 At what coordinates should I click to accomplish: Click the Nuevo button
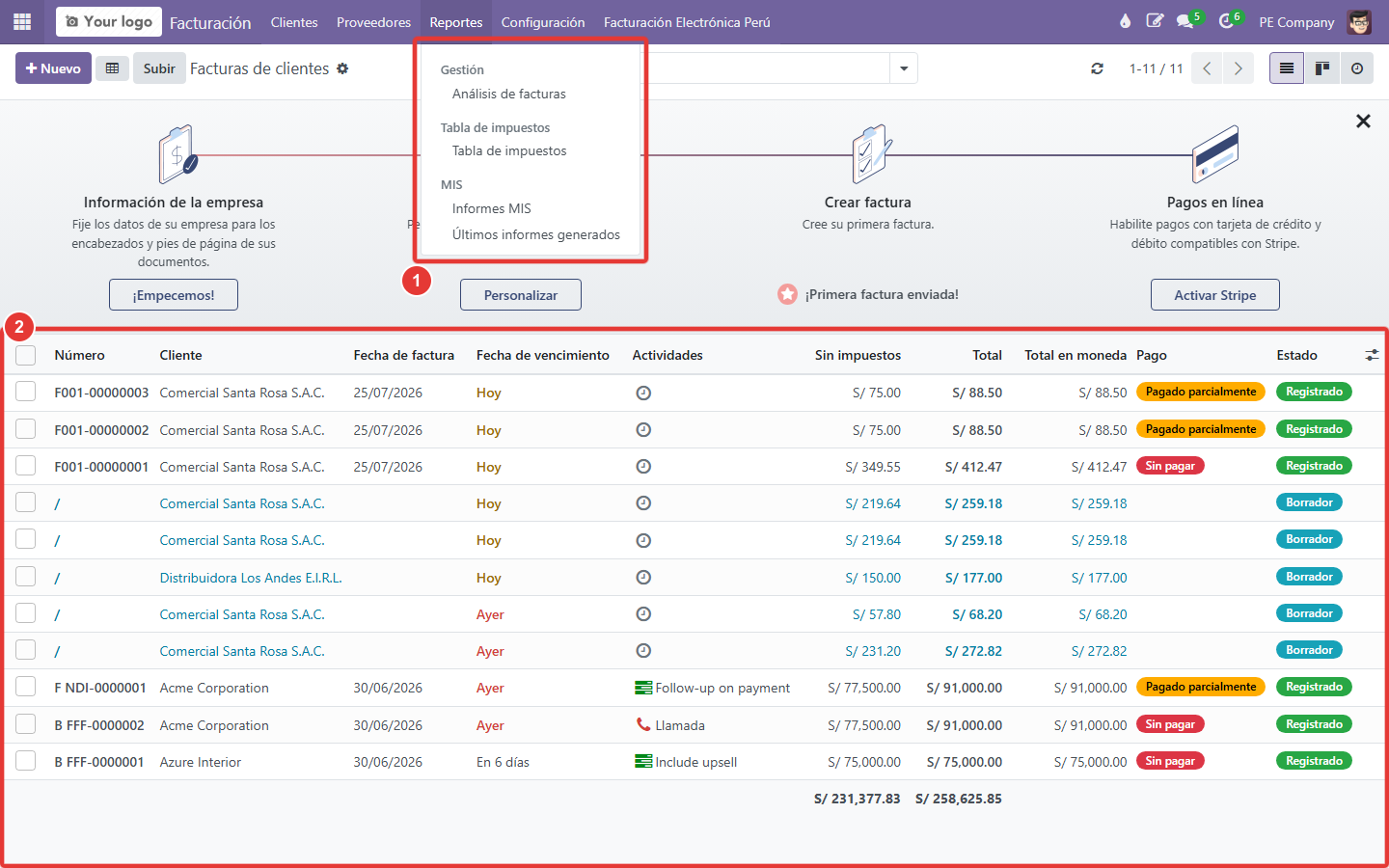(53, 68)
